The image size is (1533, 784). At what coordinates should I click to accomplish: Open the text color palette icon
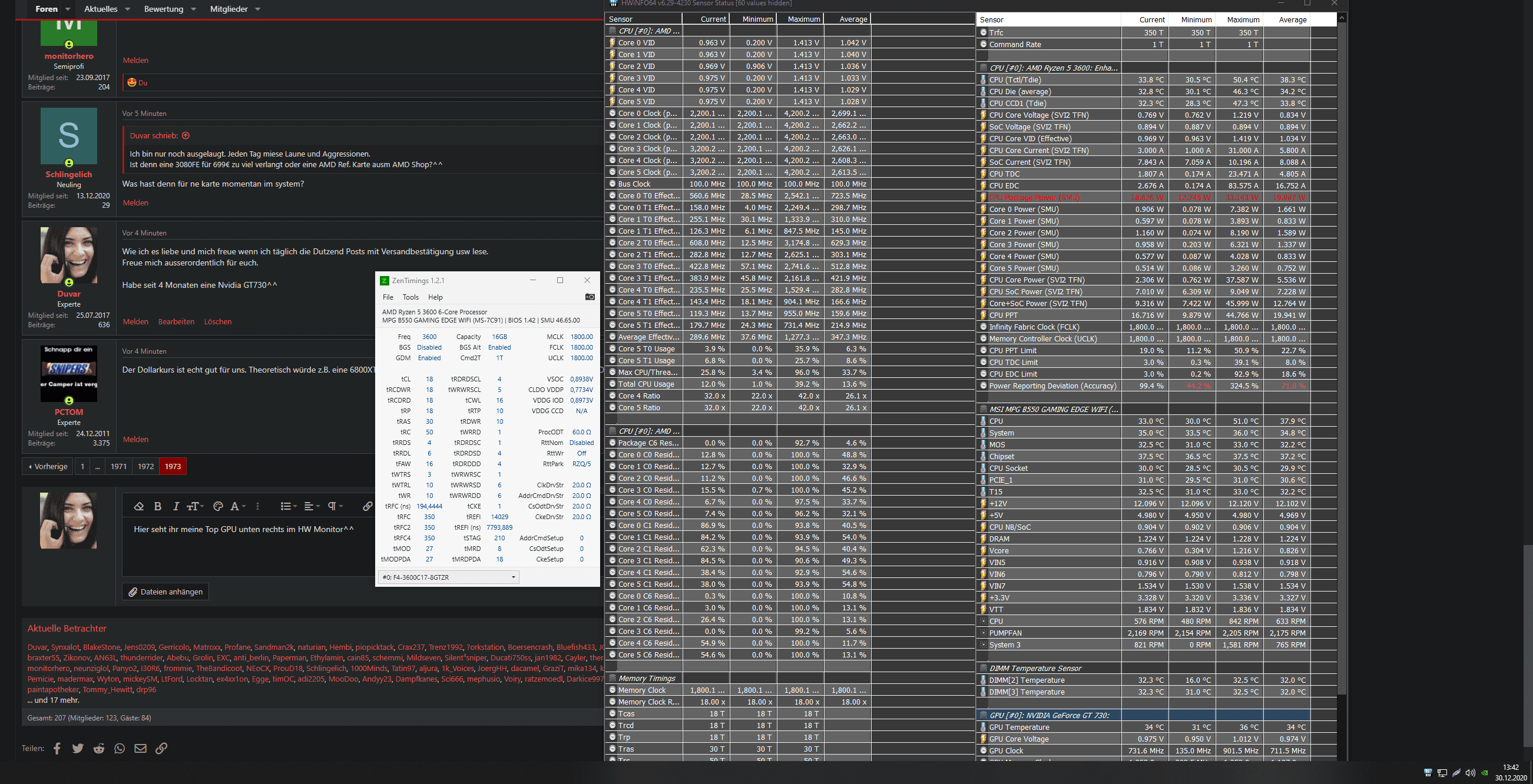tap(218, 506)
